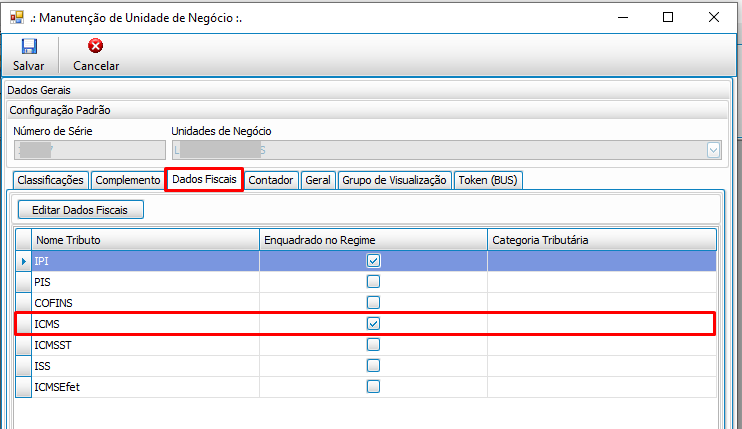Select the ICMS row name cell
This screenshot has width=742, height=429.
[x=145, y=324]
